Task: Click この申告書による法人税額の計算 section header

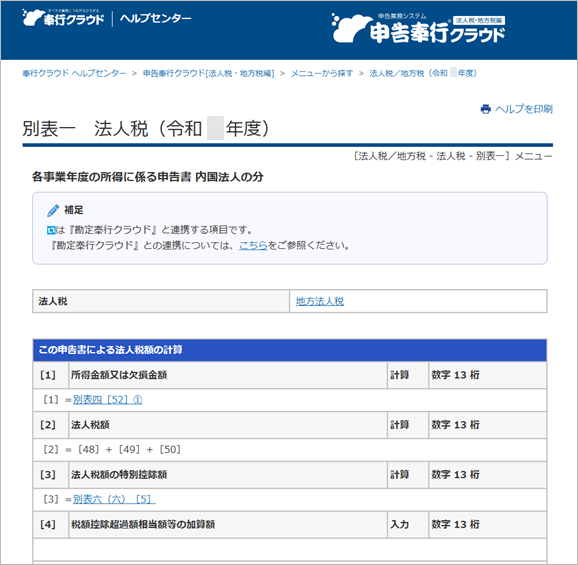Action: click(290, 350)
